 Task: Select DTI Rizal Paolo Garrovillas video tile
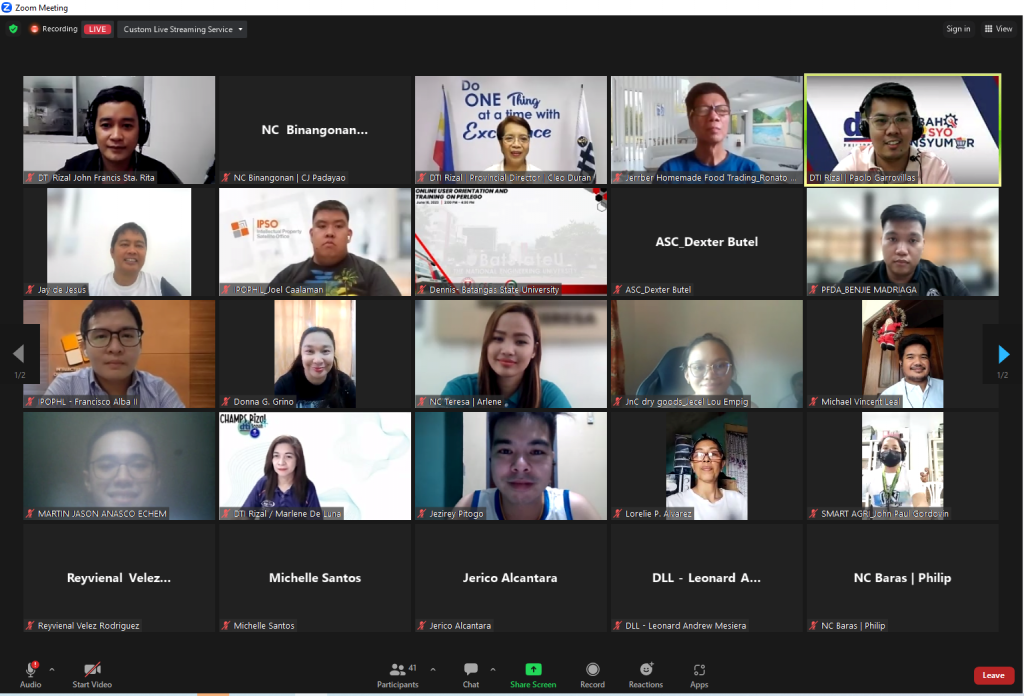[x=902, y=129]
